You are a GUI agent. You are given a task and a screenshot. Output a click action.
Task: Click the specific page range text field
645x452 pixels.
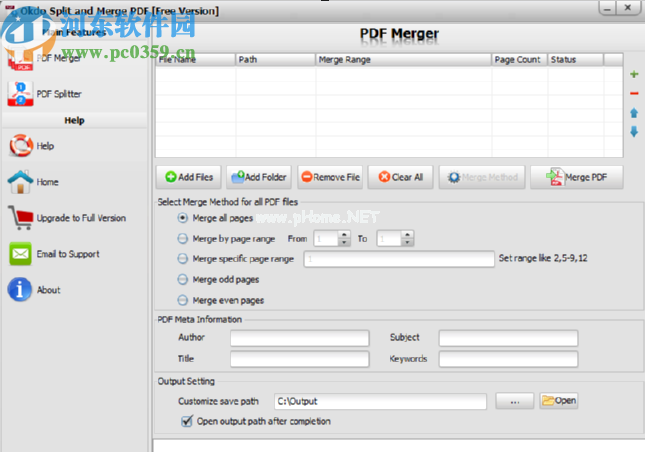(399, 259)
